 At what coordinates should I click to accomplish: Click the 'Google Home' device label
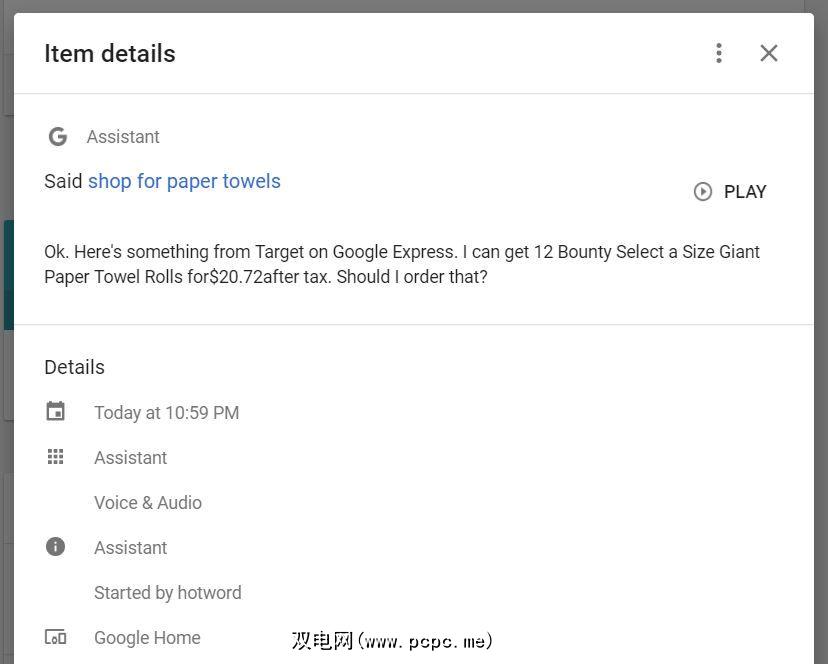[x=147, y=638]
